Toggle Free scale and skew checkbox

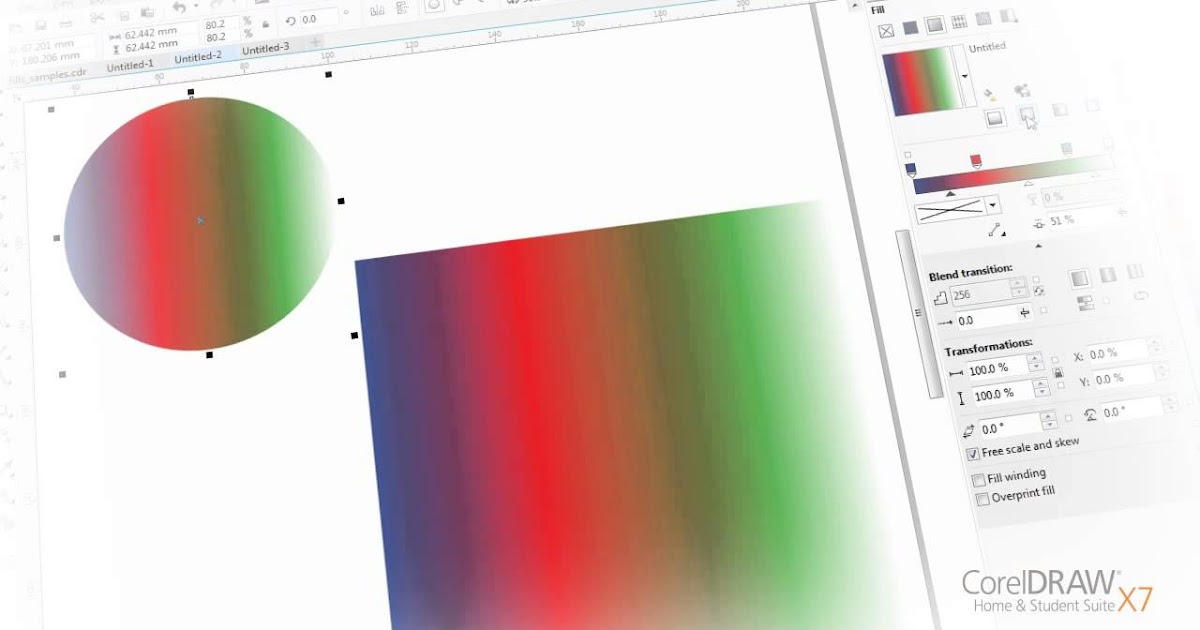click(974, 453)
